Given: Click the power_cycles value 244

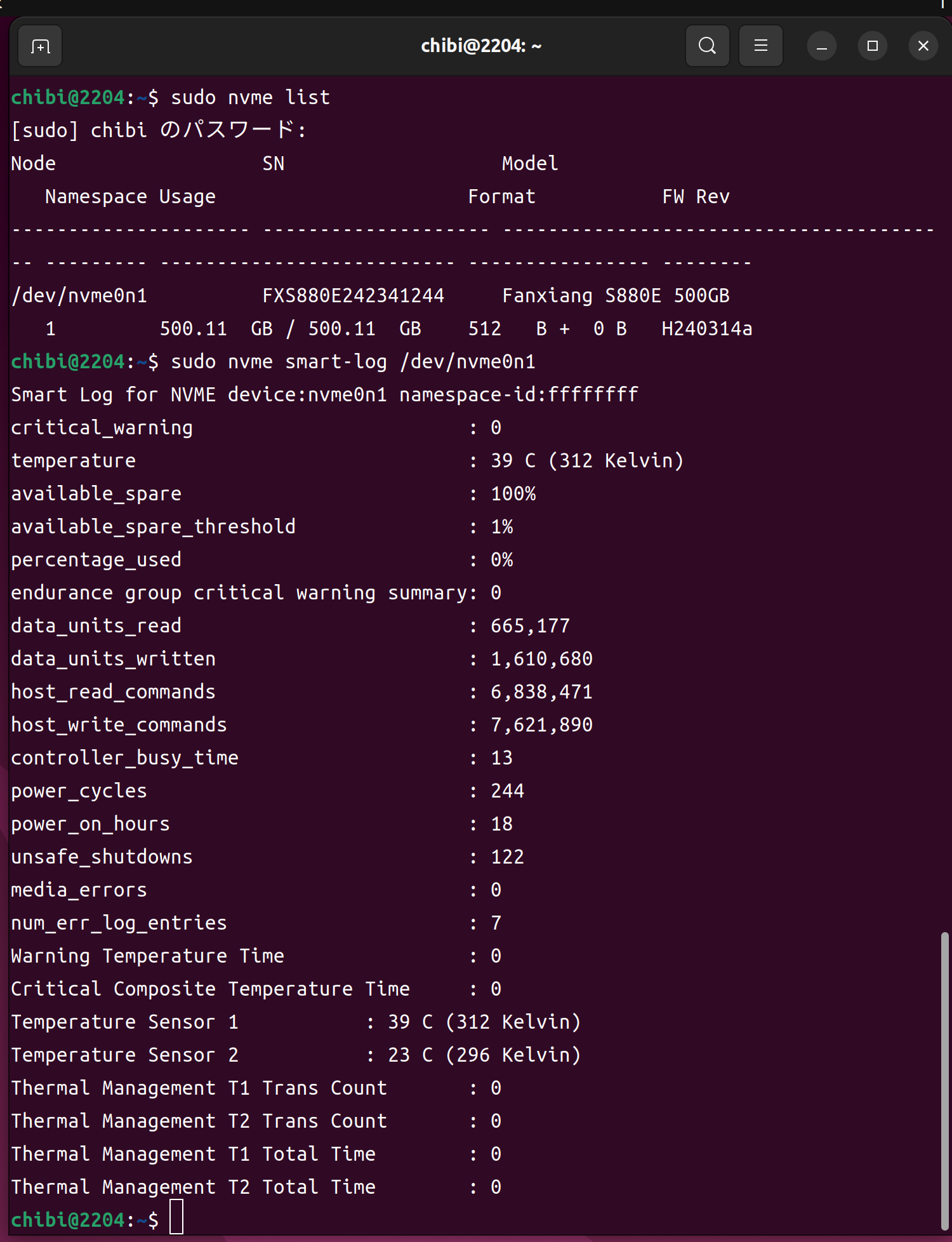Looking at the screenshot, I should click(x=507, y=791).
